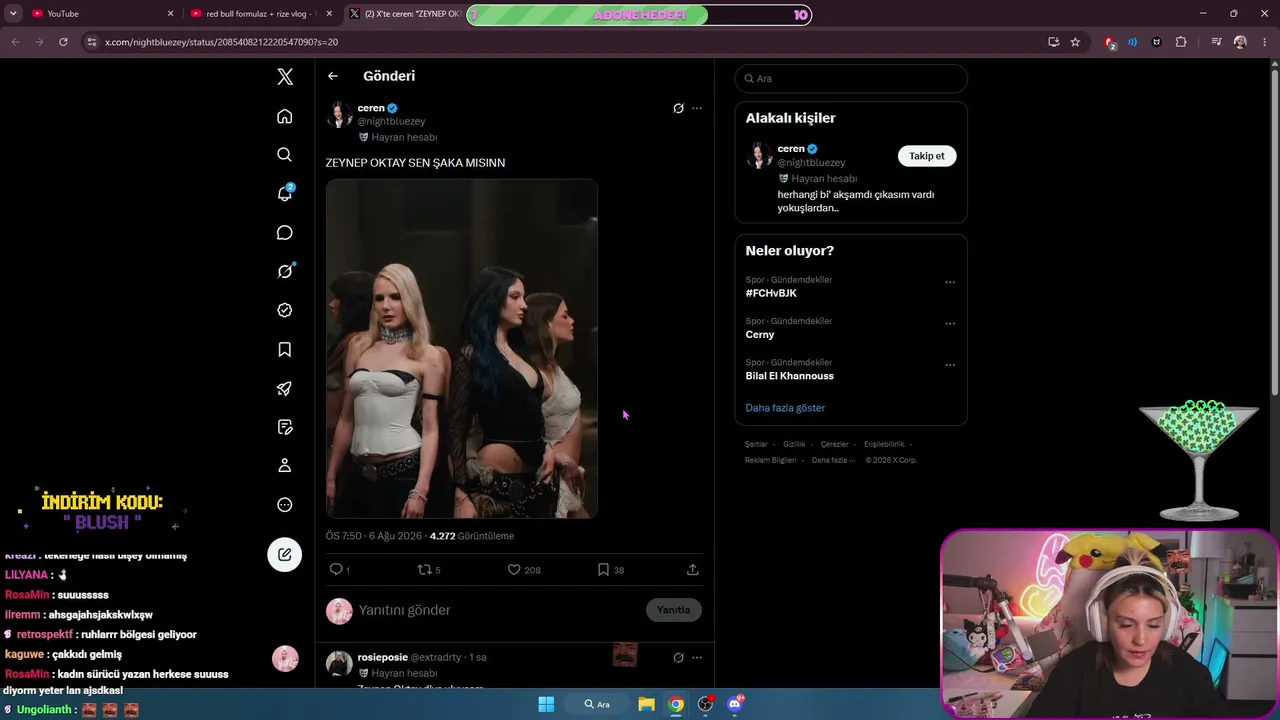Open Grok from the left sidebar
The width and height of the screenshot is (1280, 720).
tap(285, 271)
